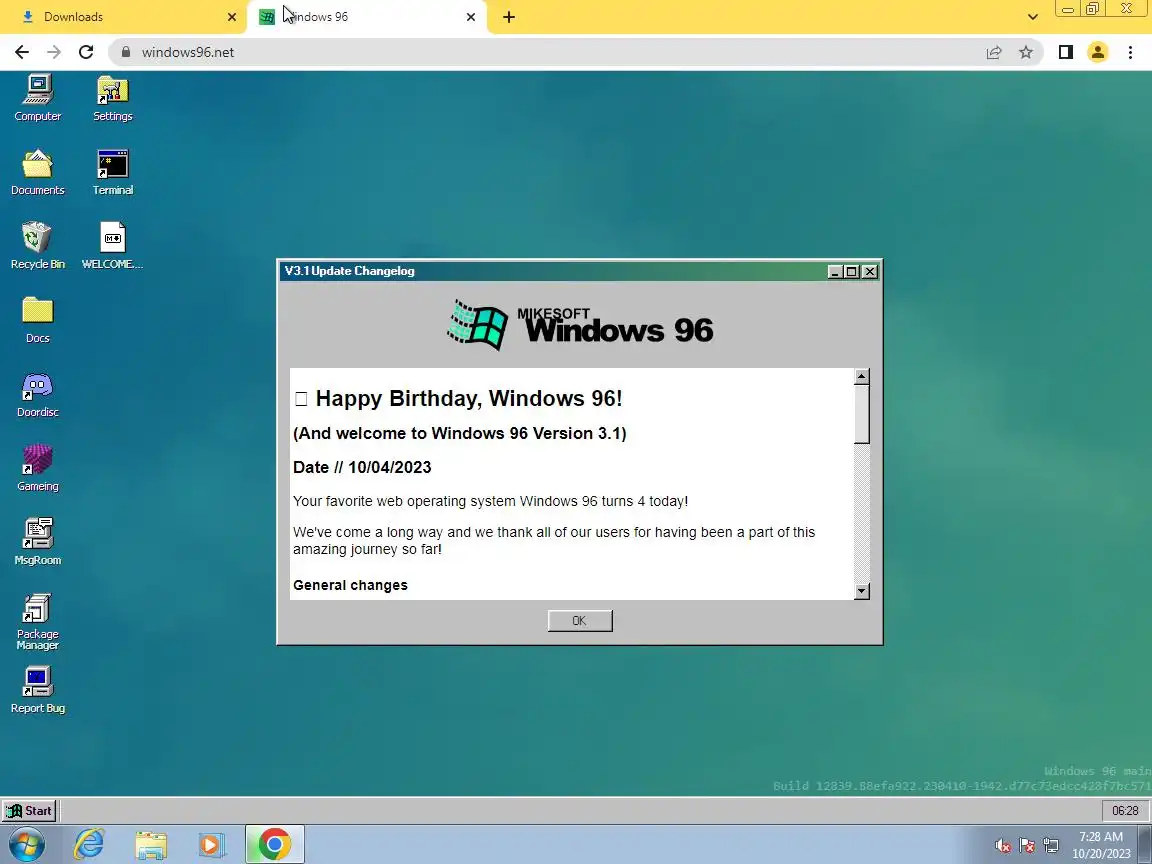This screenshot has width=1152, height=864.
Task: Open Windows Media Player from taskbar
Action: tap(212, 844)
